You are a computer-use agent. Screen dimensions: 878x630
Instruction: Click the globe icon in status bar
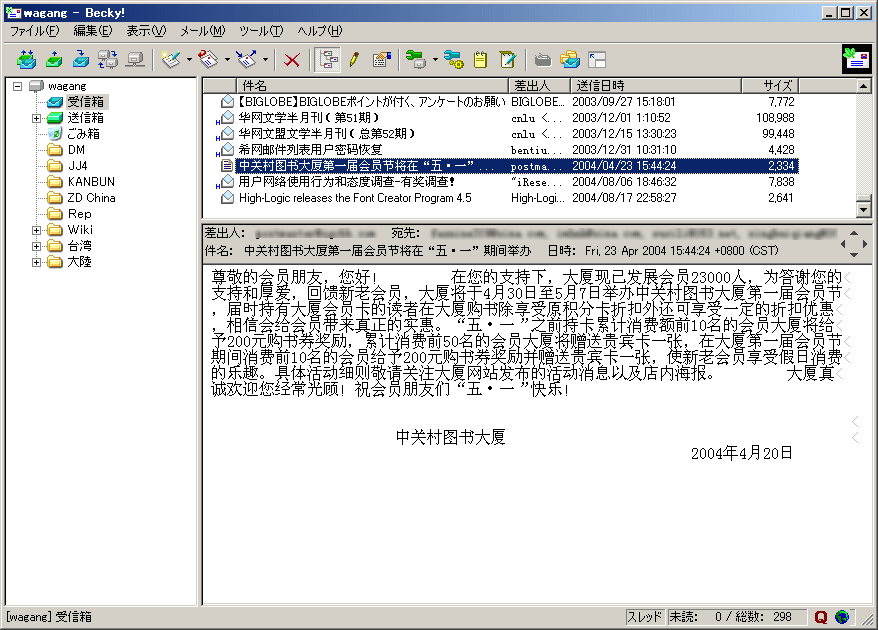tap(842, 617)
